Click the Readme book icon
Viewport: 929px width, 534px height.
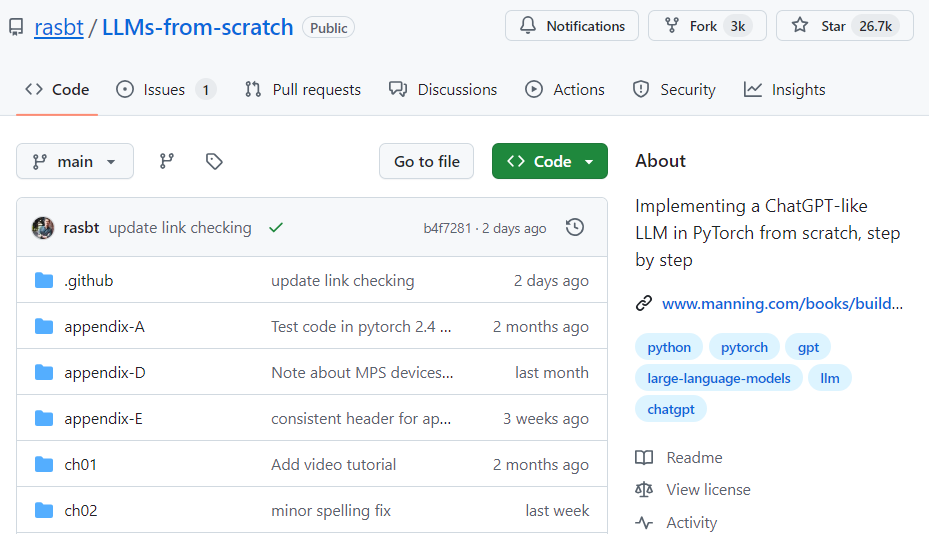(644, 458)
